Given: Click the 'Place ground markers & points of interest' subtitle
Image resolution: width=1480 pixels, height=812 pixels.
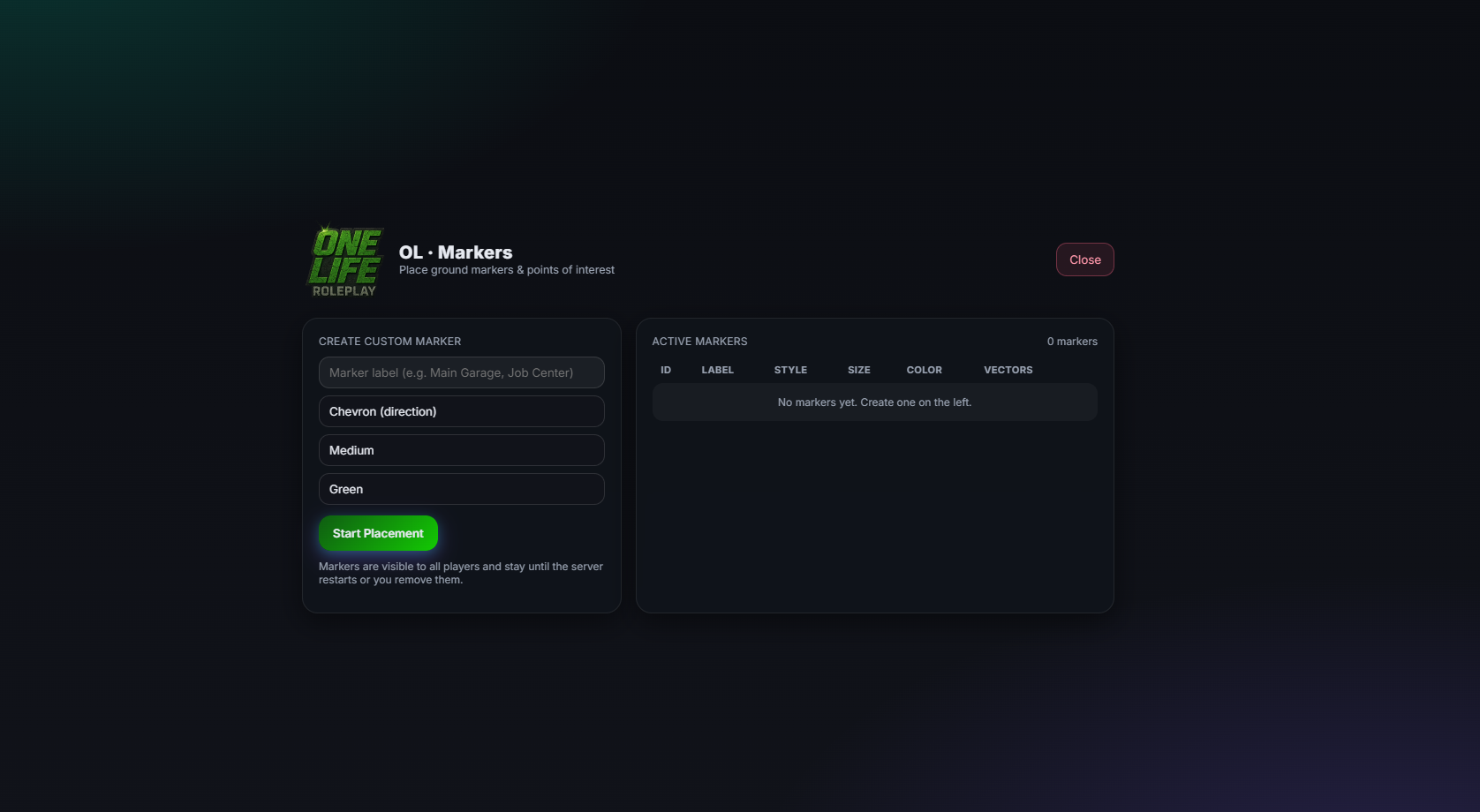Looking at the screenshot, I should point(507,270).
